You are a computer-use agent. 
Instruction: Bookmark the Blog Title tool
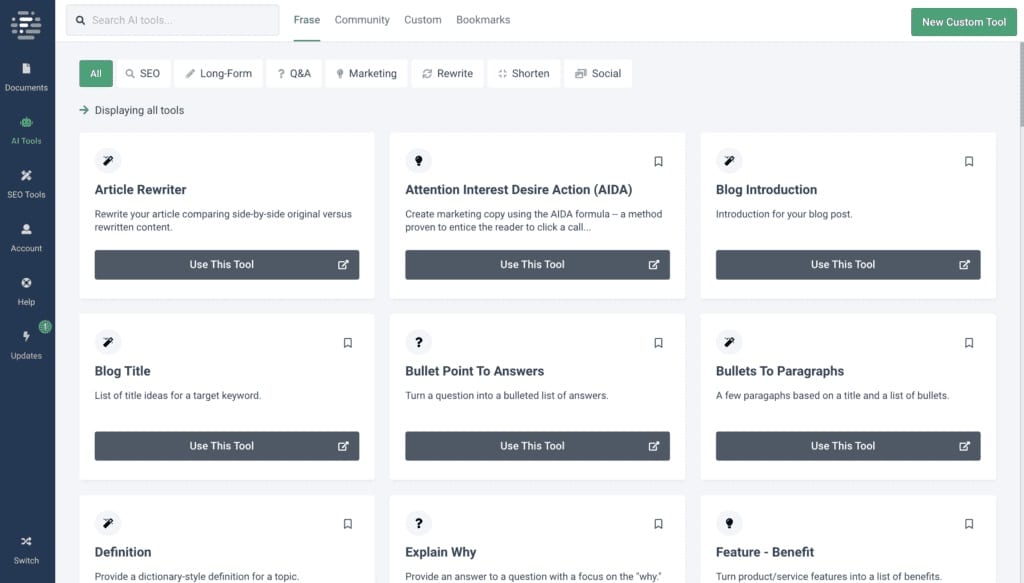[x=347, y=343]
